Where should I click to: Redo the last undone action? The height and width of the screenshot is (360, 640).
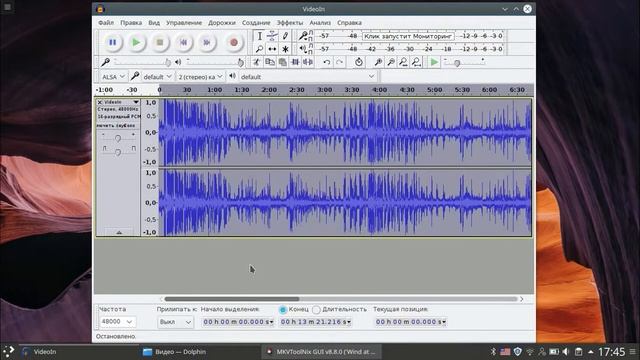340,62
